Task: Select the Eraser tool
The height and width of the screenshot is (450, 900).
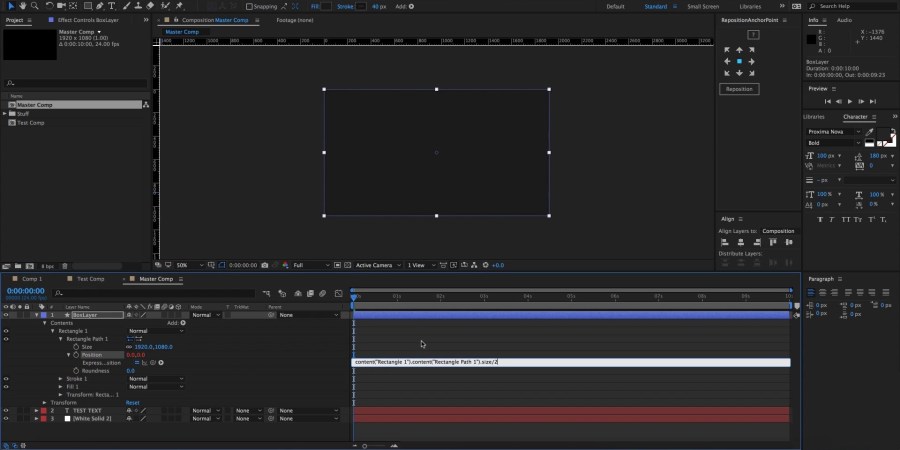Action: click(x=150, y=6)
